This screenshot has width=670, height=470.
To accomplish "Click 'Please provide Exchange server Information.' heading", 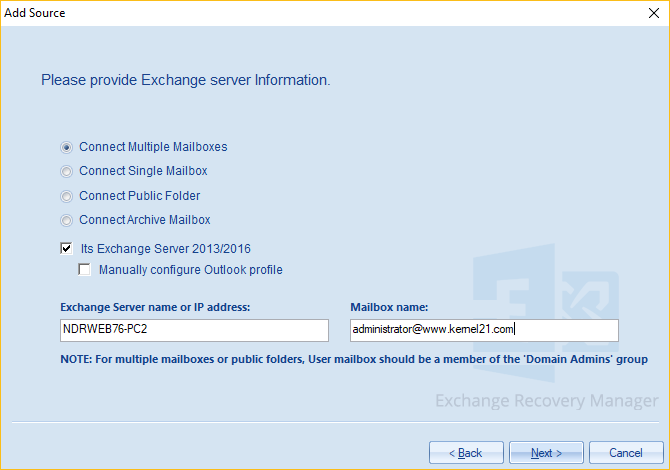I will coord(185,80).
